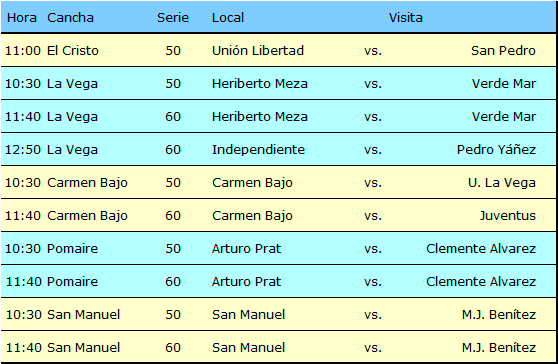The image size is (558, 364).
Task: Select the 11:40 San Manuel time cell
Action: point(23,348)
